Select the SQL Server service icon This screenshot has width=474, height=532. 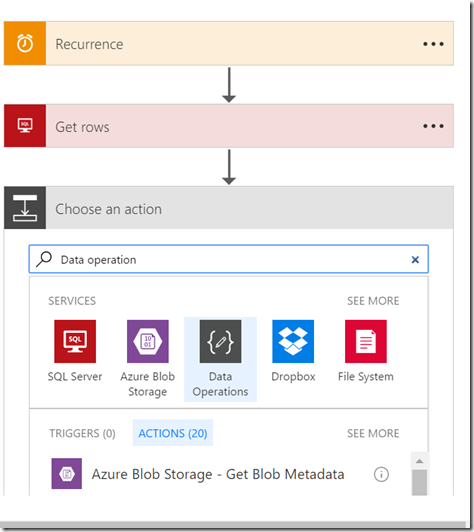coord(75,341)
